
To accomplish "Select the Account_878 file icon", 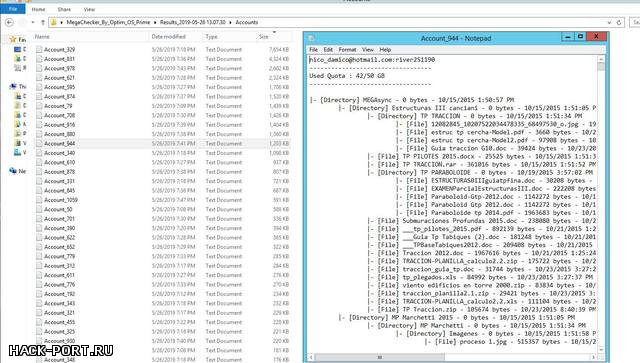I will click(39, 171).
